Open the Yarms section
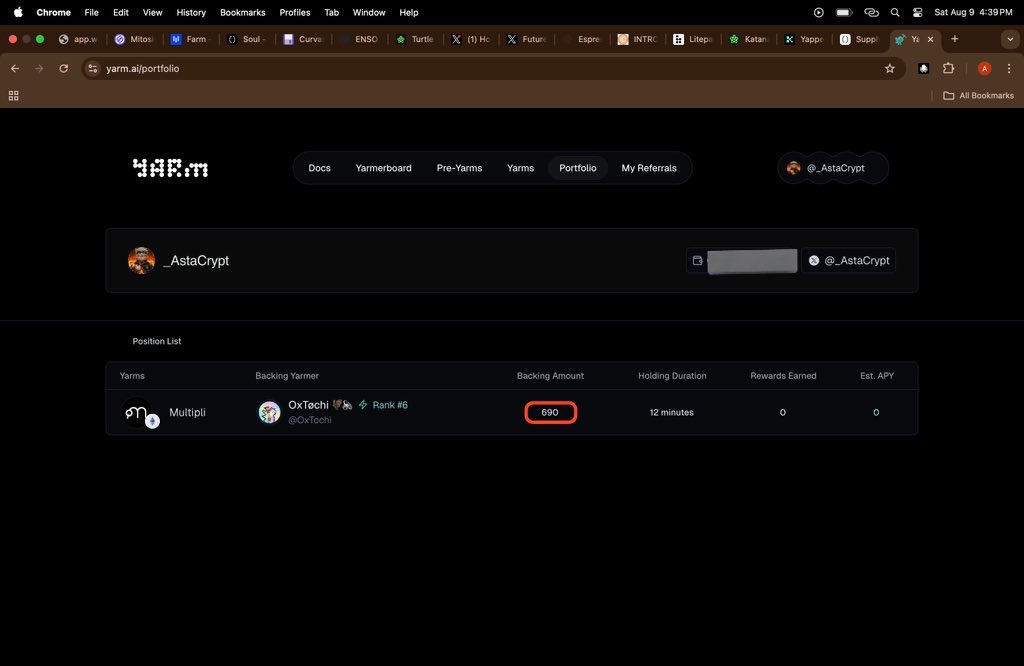This screenshot has height=666, width=1024. (x=520, y=168)
